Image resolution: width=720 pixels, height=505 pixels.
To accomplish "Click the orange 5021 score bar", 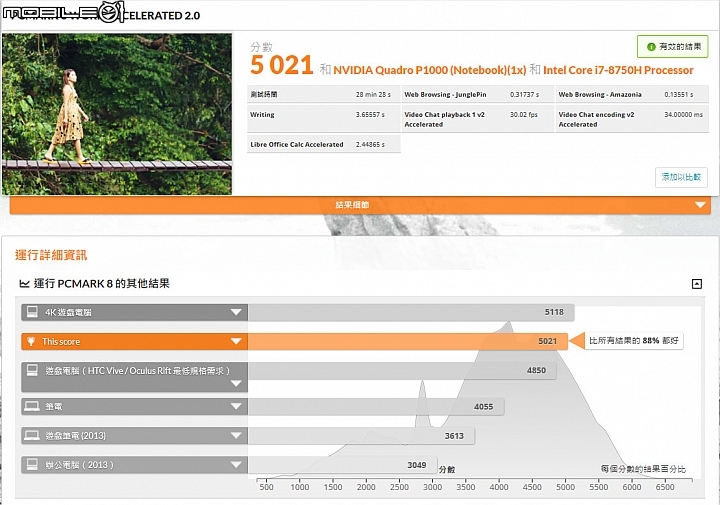I will [408, 342].
